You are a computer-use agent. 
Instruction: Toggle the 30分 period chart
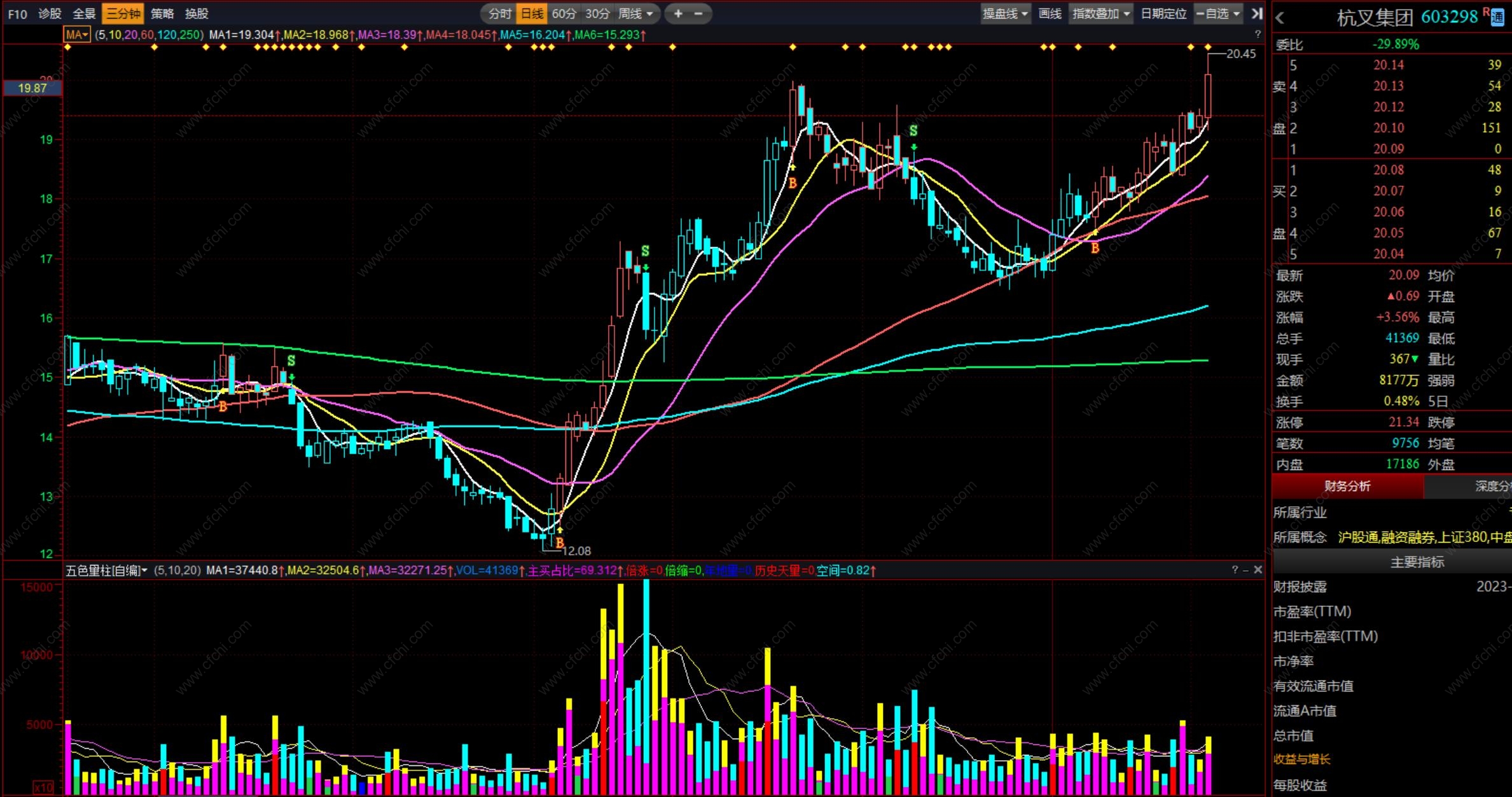point(597,13)
